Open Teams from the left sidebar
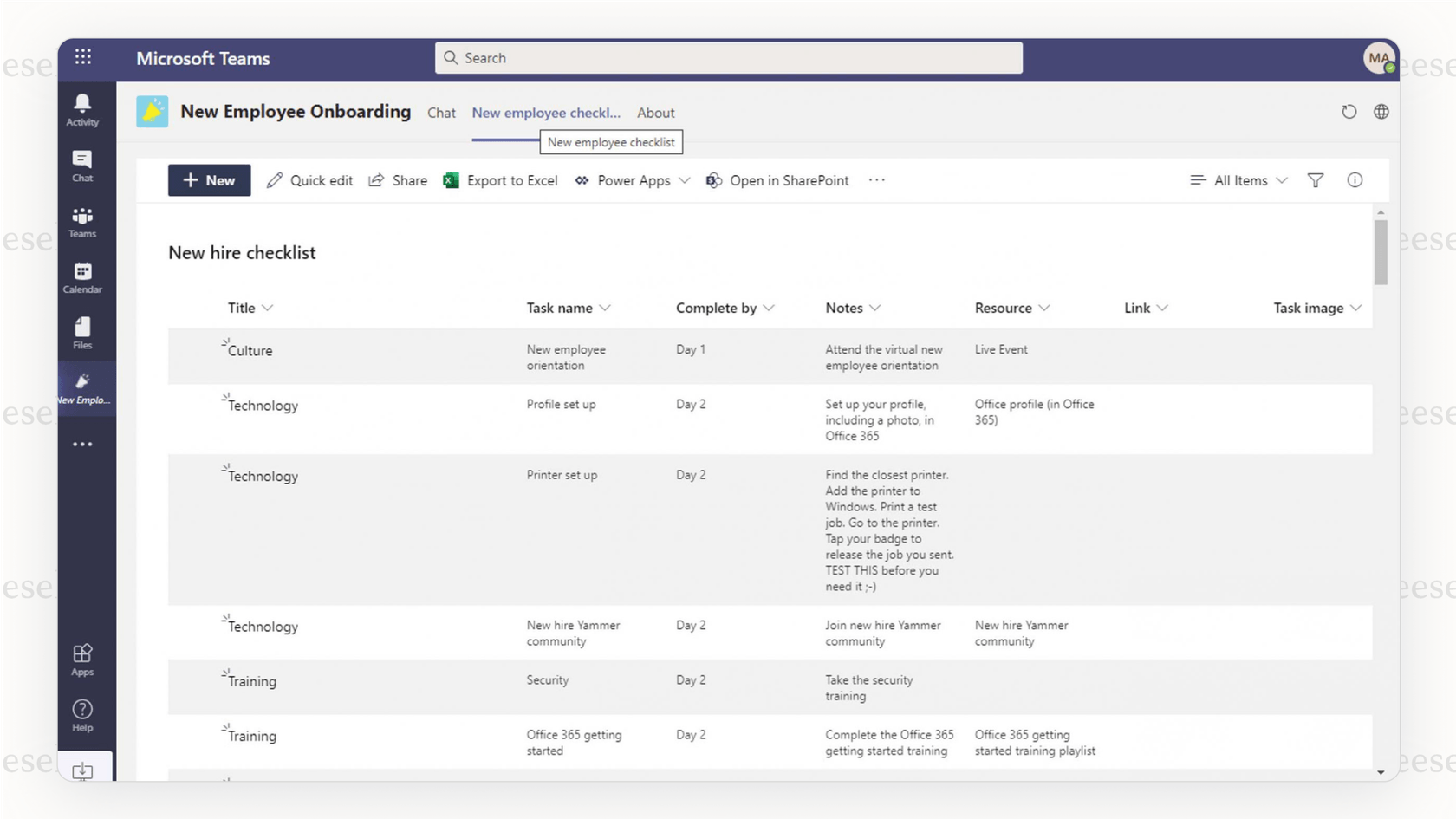Screen dimensions: 1456x819 82,221
